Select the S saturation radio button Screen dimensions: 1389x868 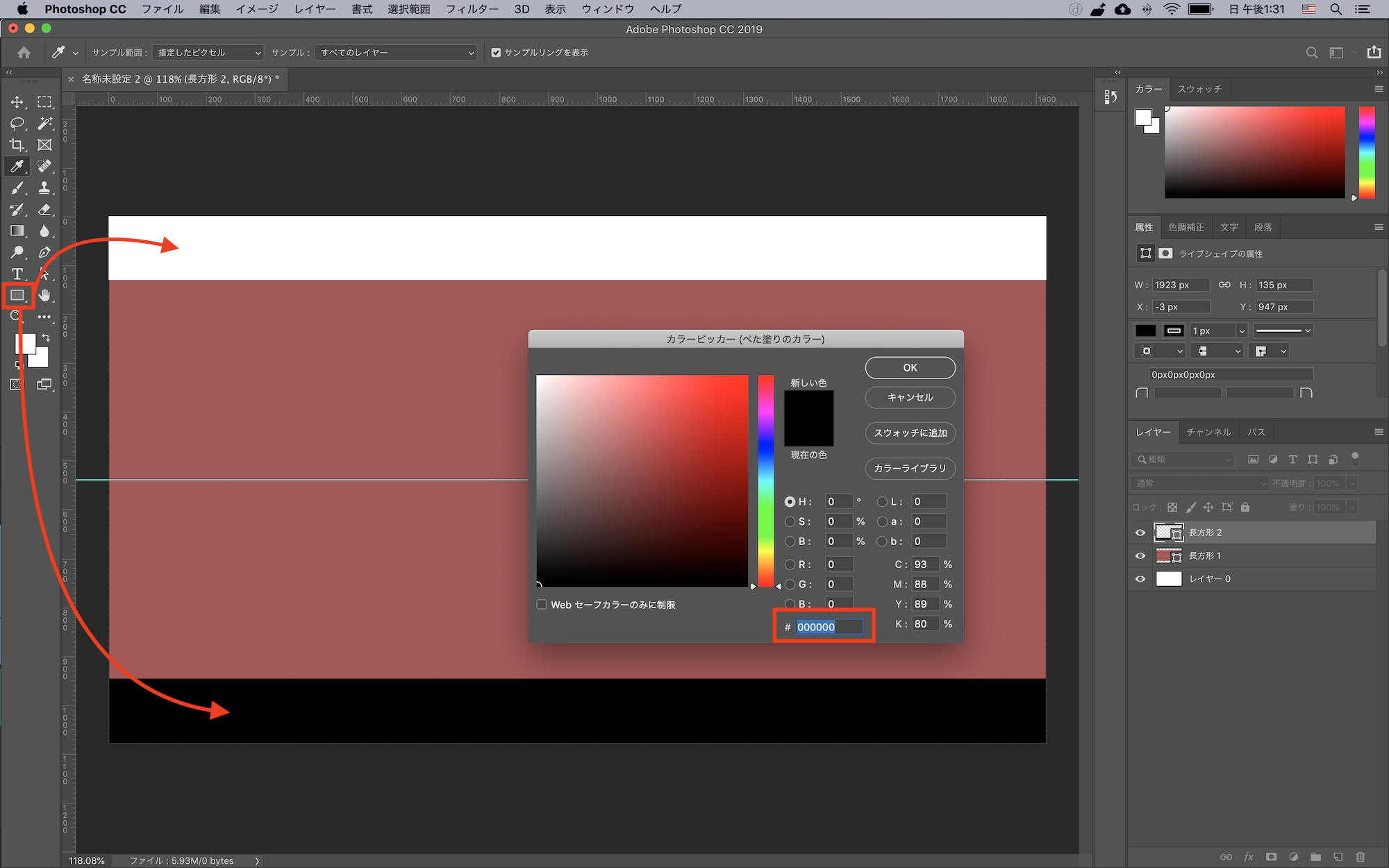coord(790,521)
